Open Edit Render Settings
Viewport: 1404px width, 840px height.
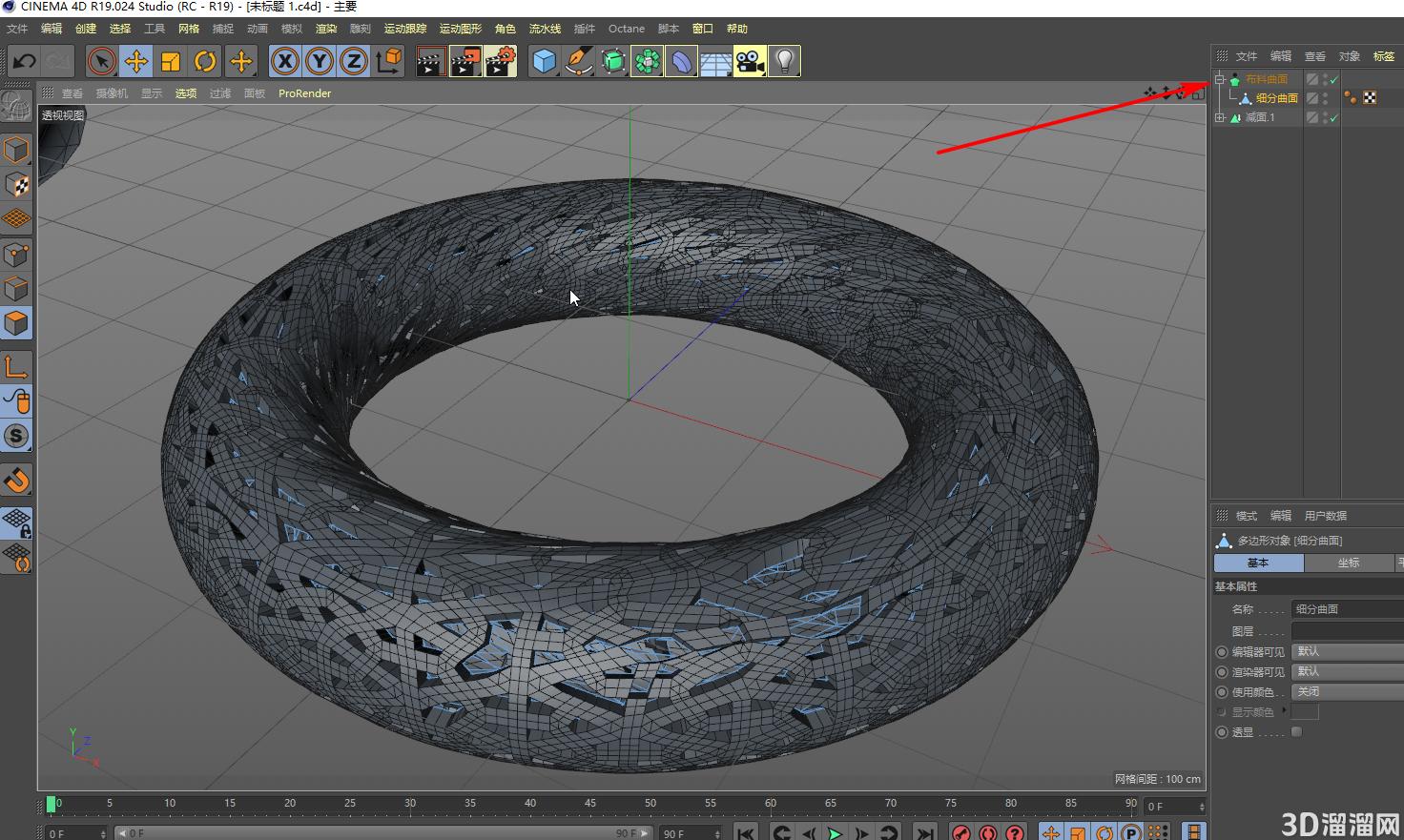[501, 62]
